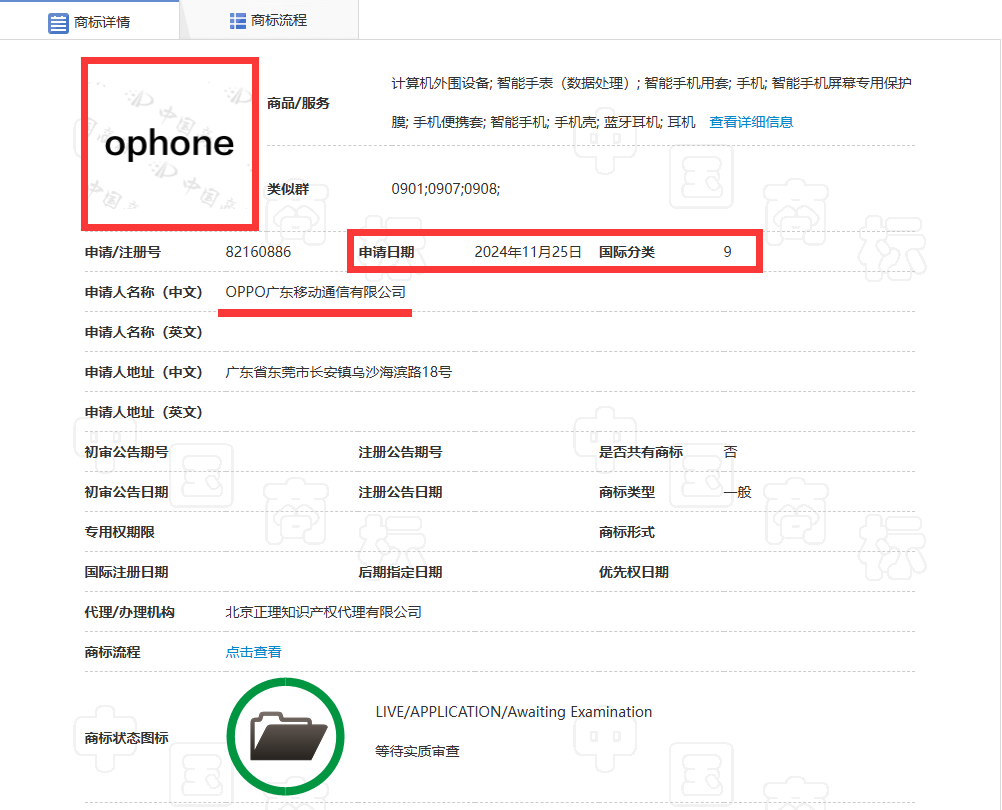The image size is (1002, 810).
Task: Click the 注册公告日期 label
Action: [x=401, y=493]
